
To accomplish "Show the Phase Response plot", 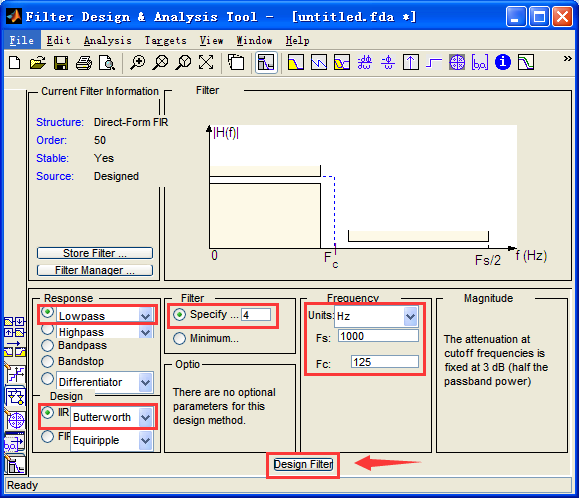I will pyautogui.click(x=319, y=62).
